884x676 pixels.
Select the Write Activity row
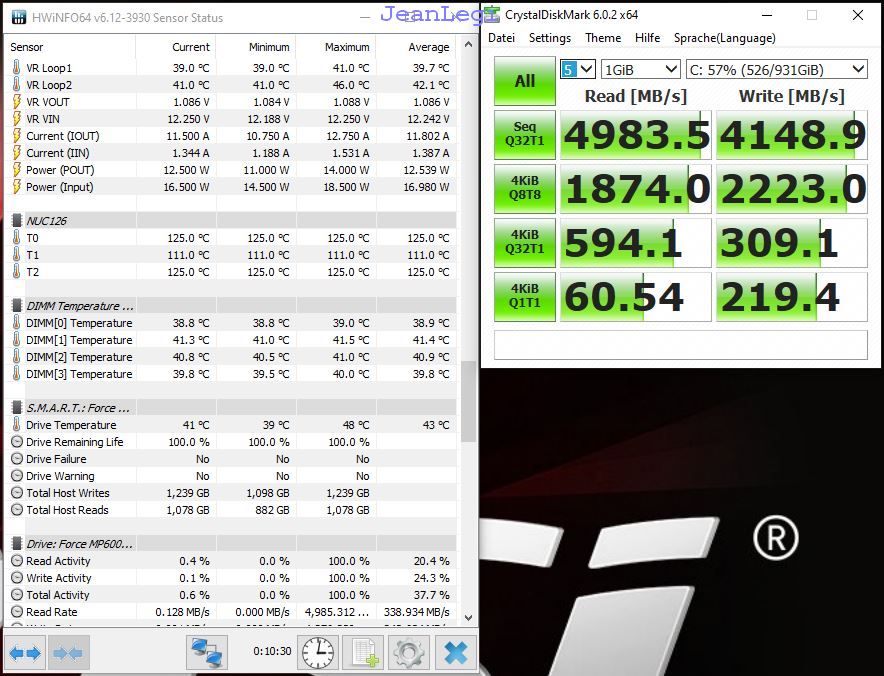click(x=232, y=578)
